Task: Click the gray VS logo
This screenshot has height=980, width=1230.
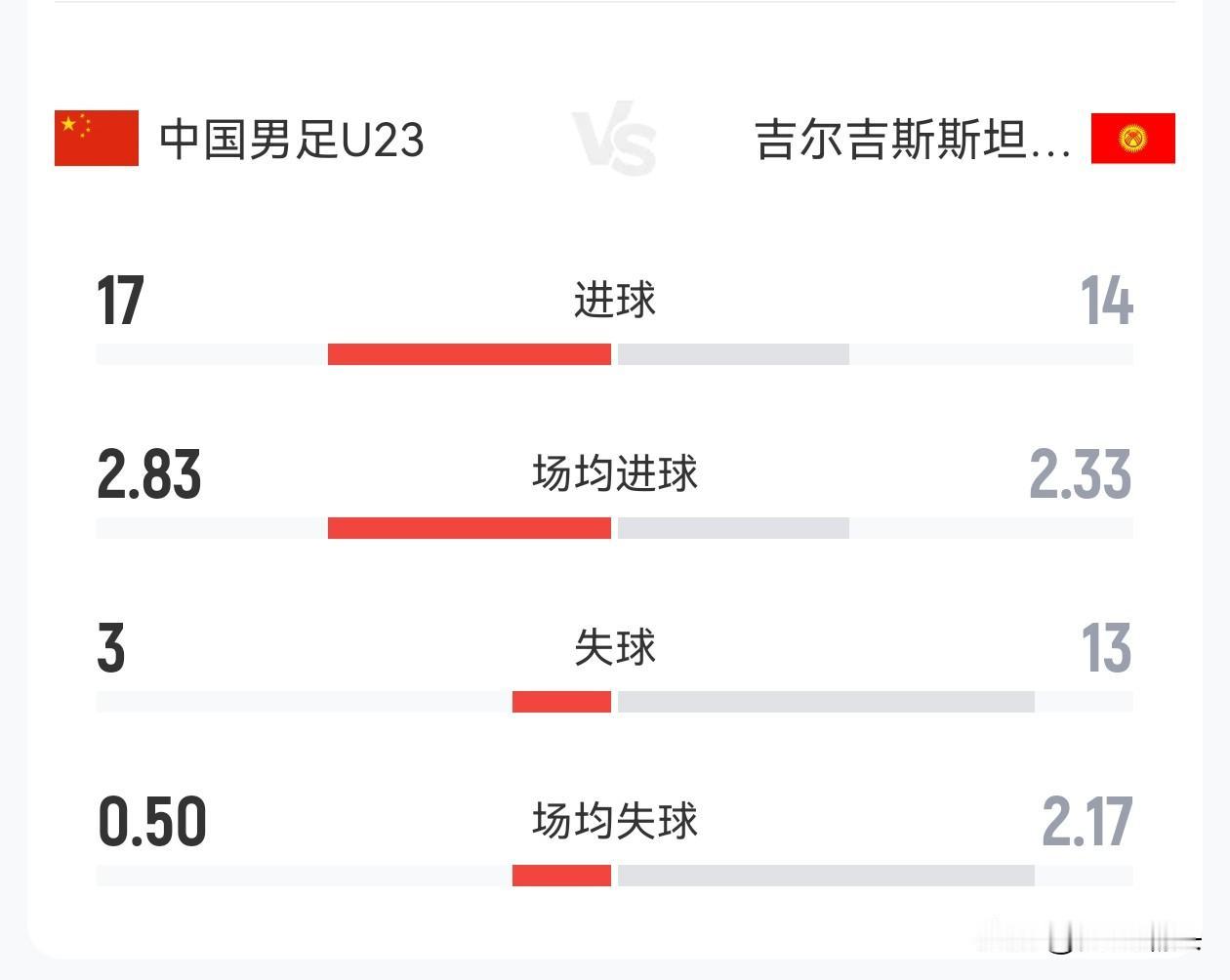Action: click(x=614, y=140)
